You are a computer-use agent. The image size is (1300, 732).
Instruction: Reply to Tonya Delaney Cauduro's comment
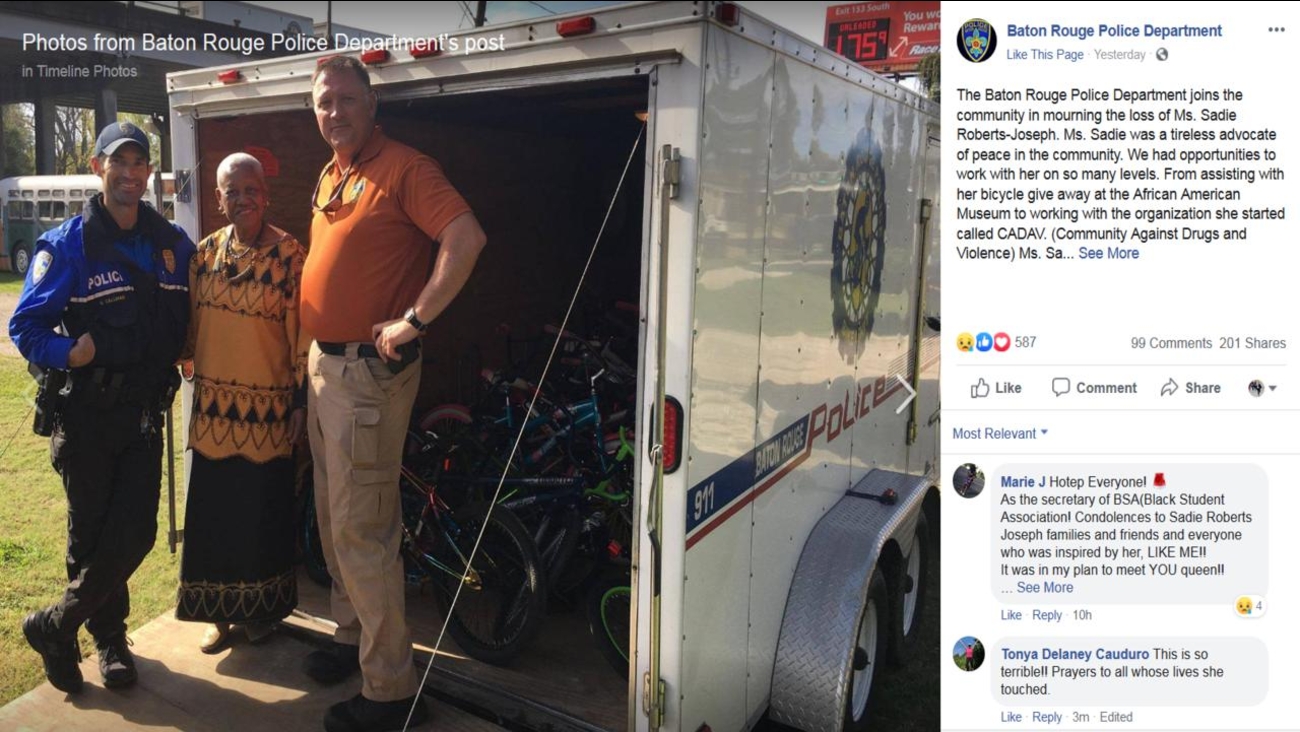[x=1047, y=717]
